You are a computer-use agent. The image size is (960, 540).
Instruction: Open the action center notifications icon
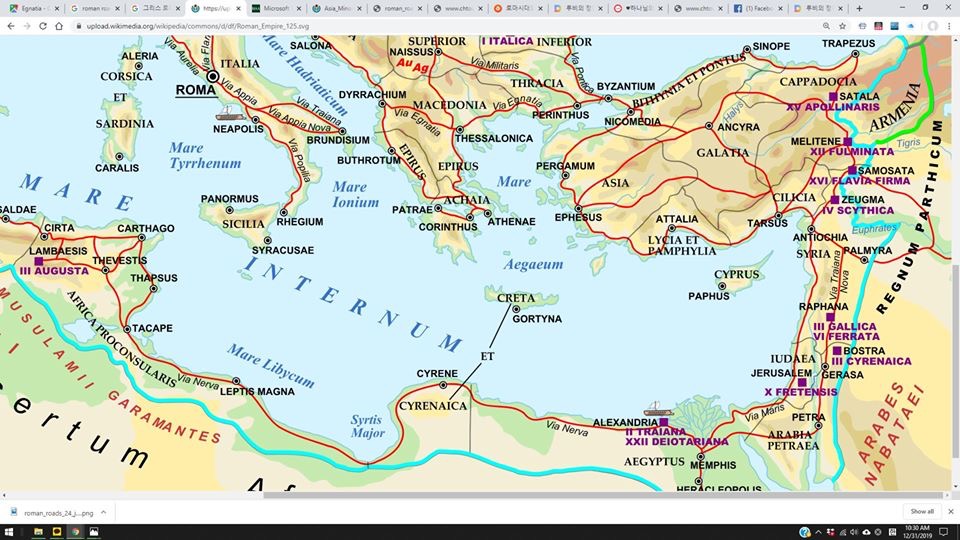[x=943, y=531]
